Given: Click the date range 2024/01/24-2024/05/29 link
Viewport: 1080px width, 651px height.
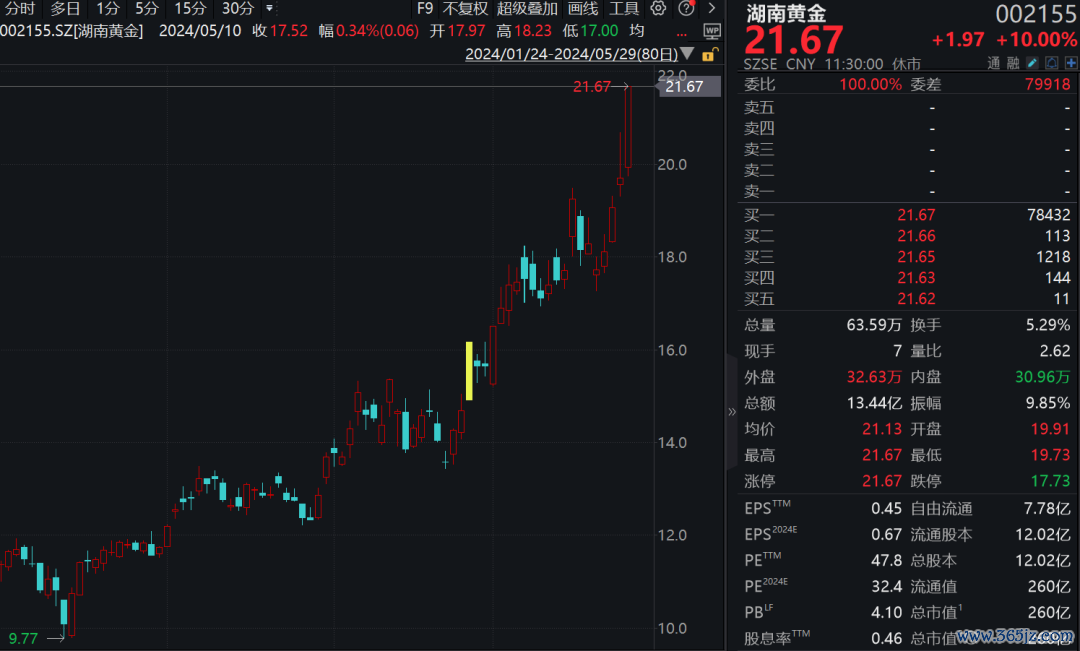Looking at the screenshot, I should click(572, 54).
